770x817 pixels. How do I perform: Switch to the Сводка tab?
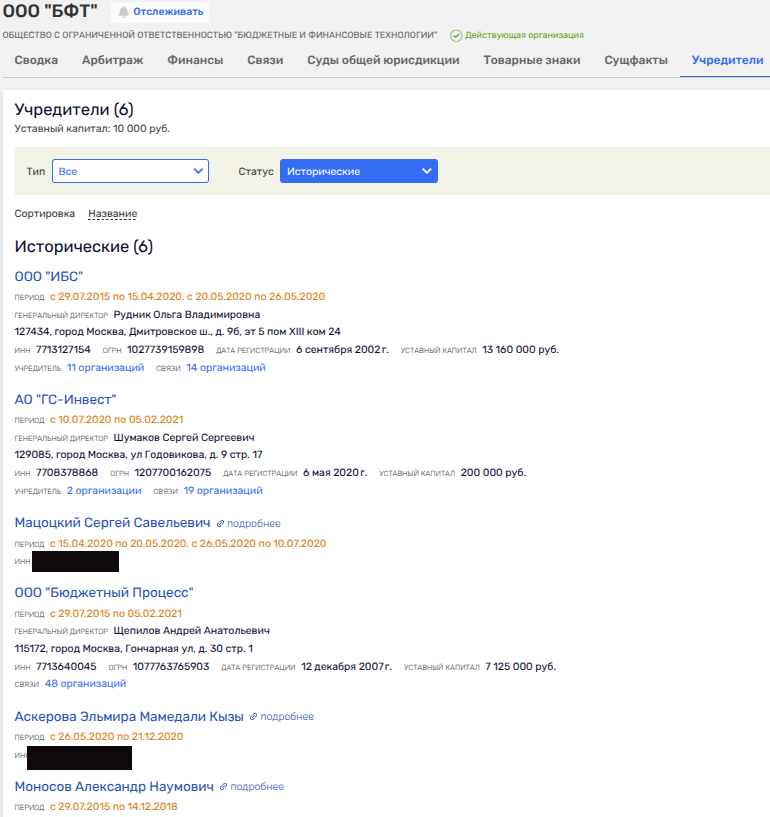coord(36,60)
